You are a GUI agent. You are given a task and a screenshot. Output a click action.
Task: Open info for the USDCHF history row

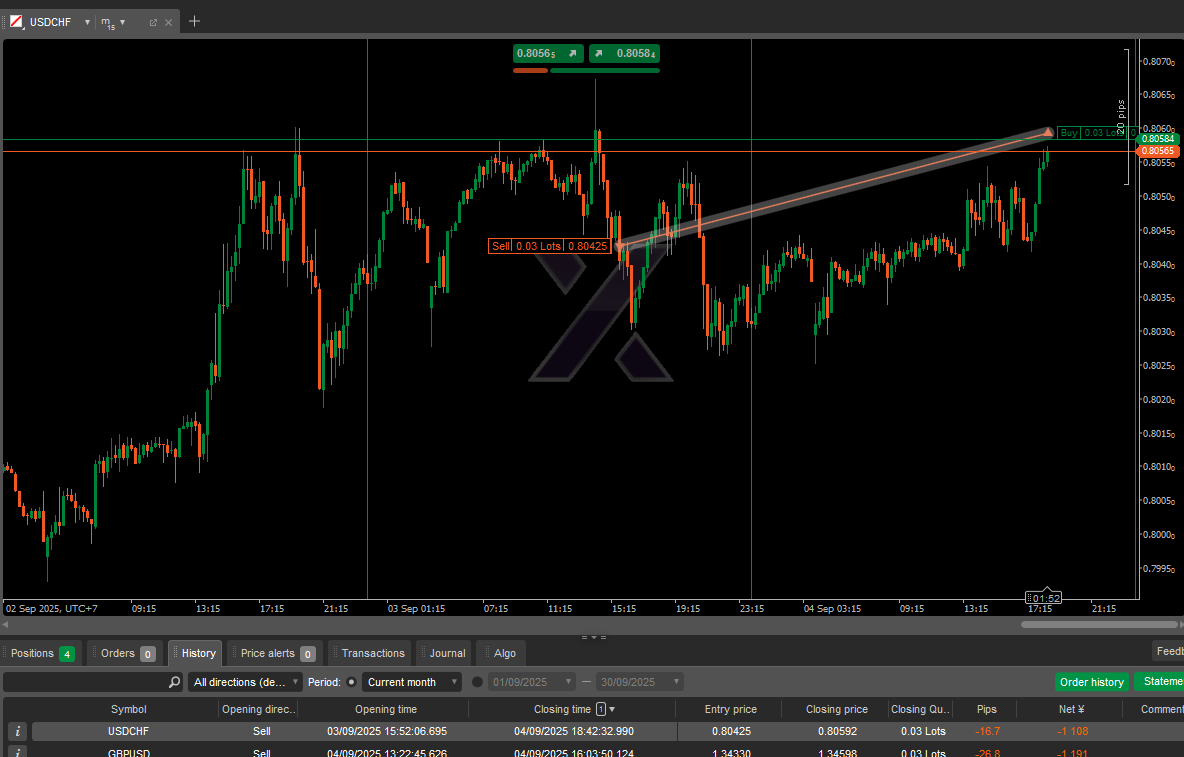(x=17, y=731)
